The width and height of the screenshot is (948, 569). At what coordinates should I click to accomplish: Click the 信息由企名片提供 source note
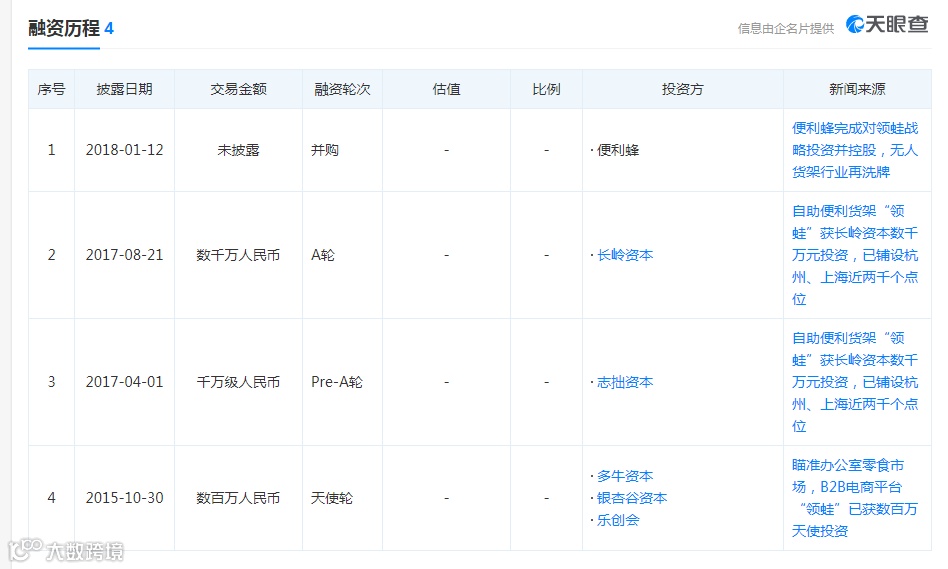tap(786, 28)
